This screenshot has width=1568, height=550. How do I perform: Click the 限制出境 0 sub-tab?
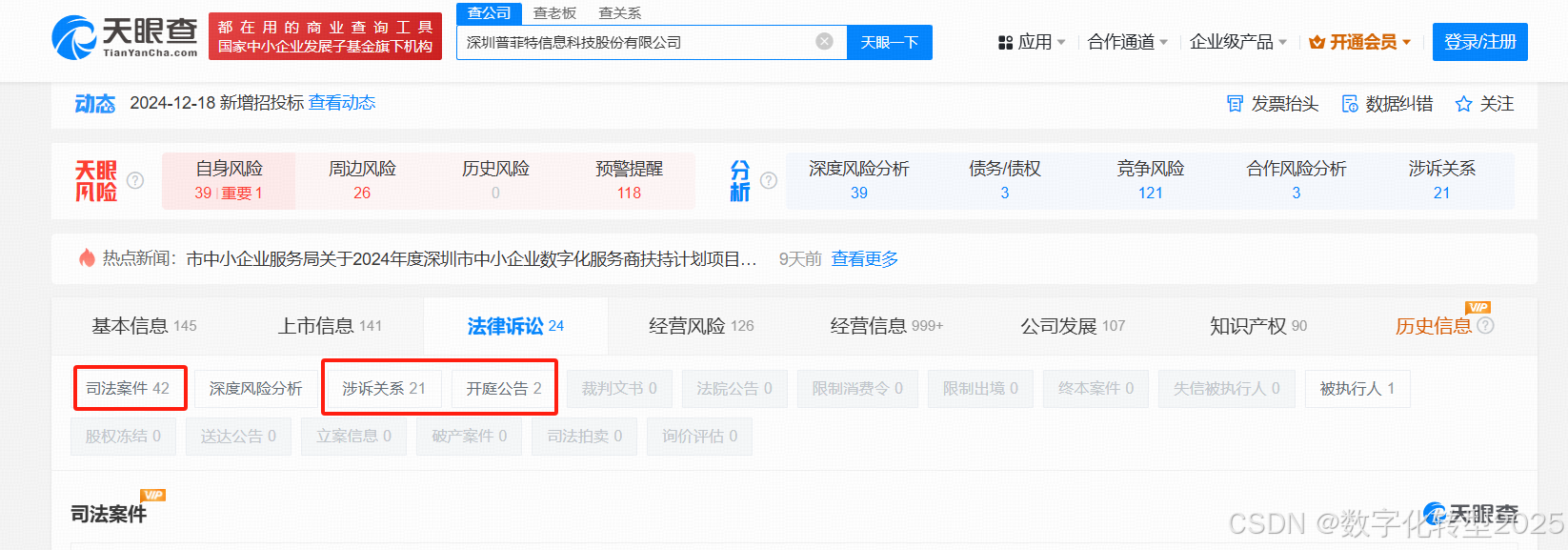[980, 388]
